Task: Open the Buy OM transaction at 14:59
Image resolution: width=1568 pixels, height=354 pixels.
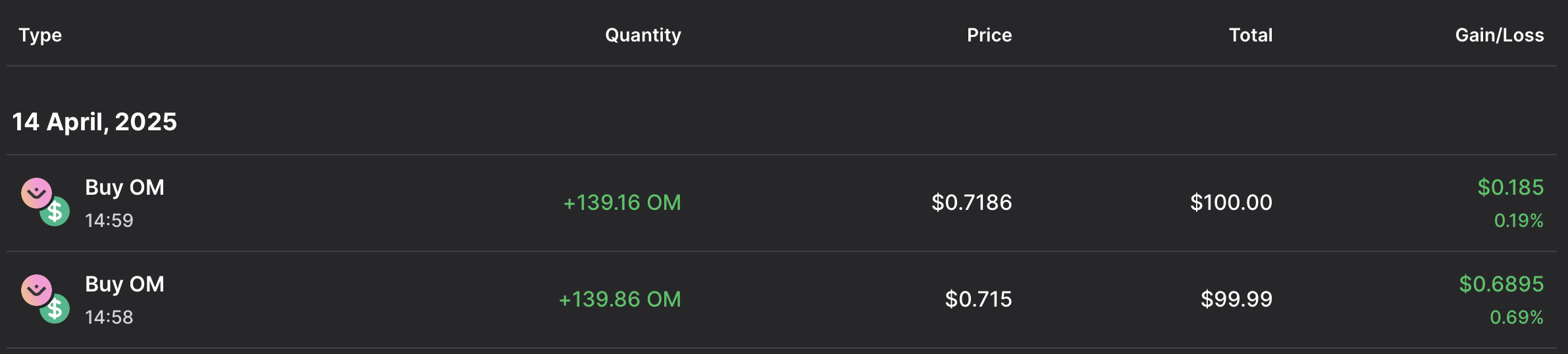Action: 124,188
